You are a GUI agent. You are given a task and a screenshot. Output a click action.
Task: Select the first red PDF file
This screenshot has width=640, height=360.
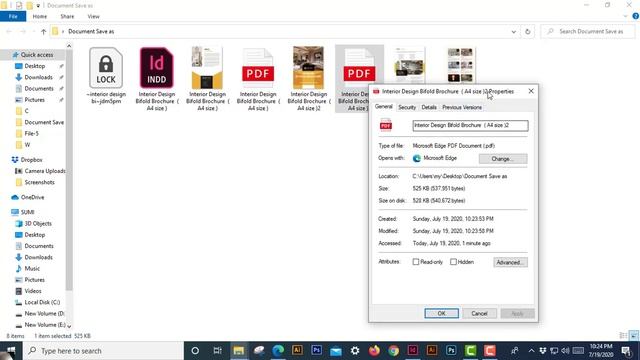coord(258,68)
